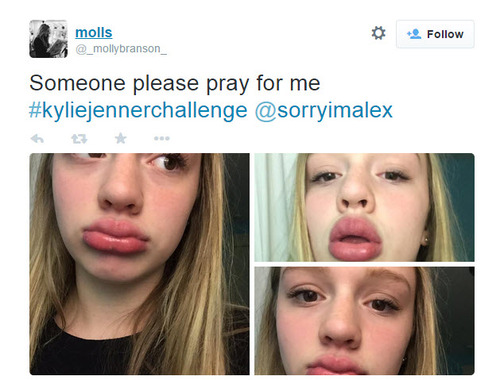
Task: Click the hash symbol of the hashtag
Action: point(35,110)
